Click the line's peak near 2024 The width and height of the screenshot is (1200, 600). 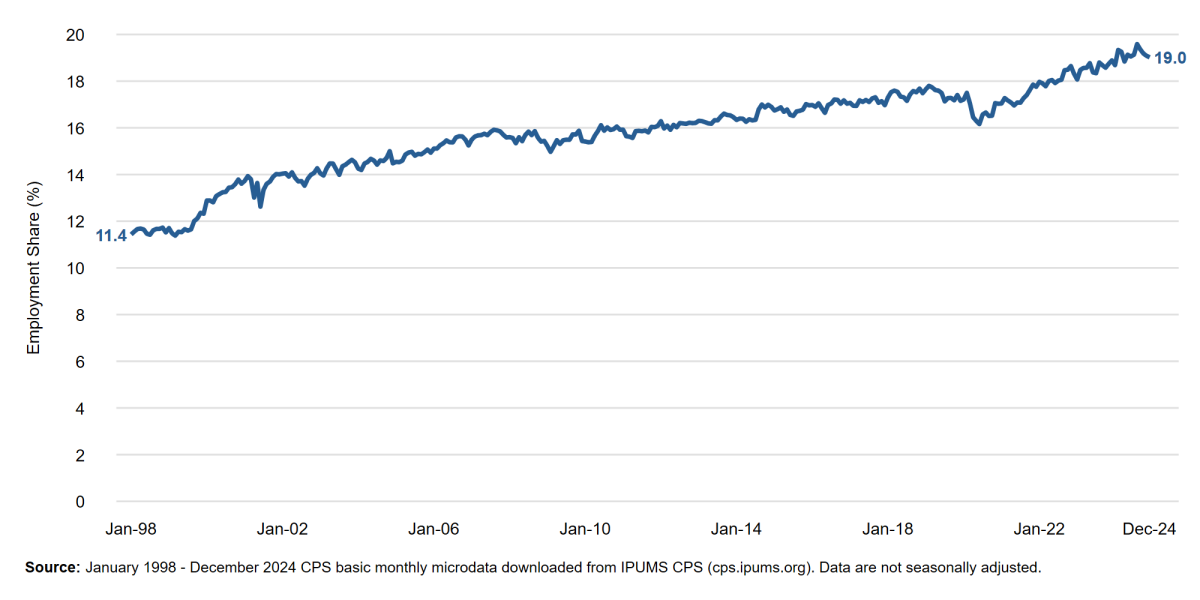[1137, 45]
